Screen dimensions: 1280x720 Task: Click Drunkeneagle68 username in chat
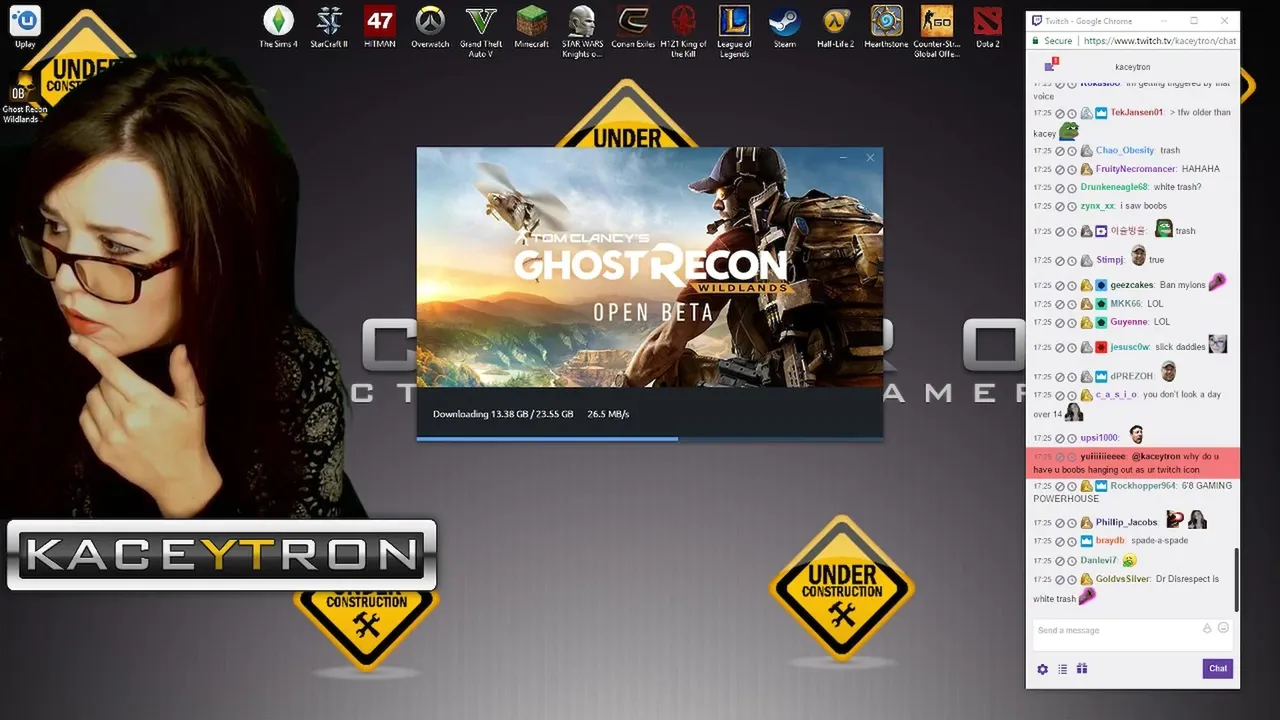1114,187
